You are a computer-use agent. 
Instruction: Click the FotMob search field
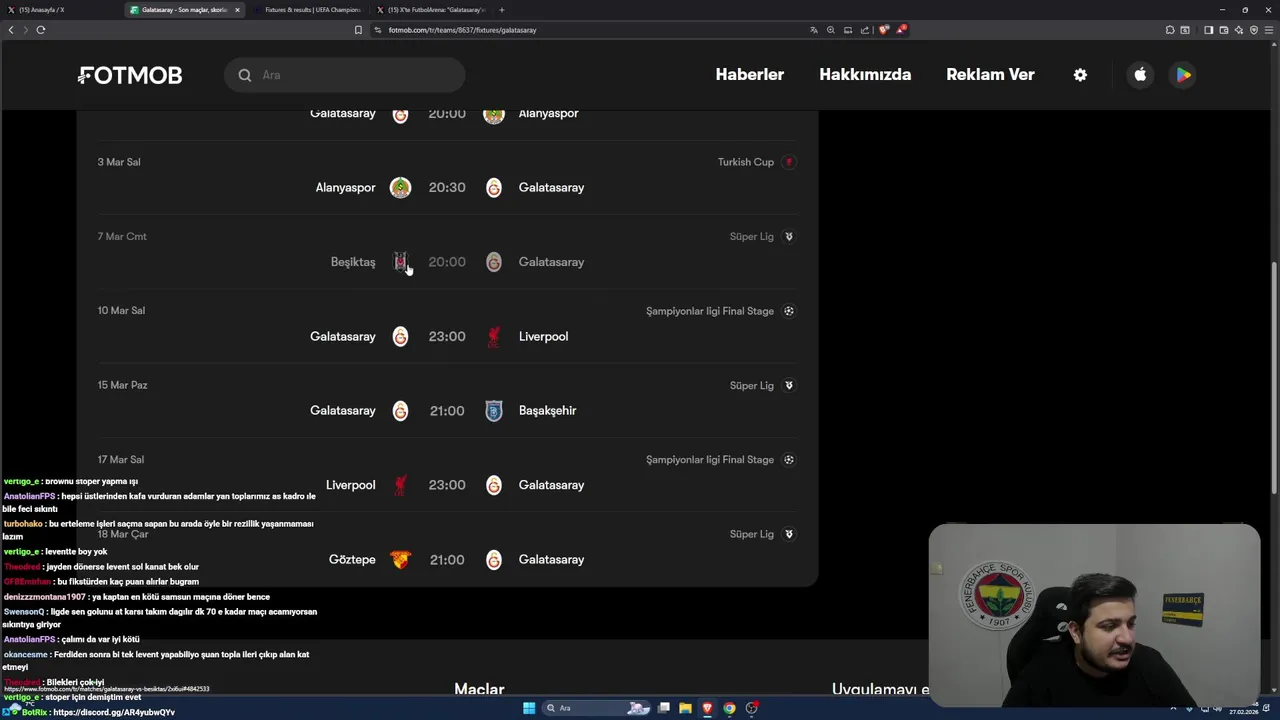pyautogui.click(x=345, y=75)
